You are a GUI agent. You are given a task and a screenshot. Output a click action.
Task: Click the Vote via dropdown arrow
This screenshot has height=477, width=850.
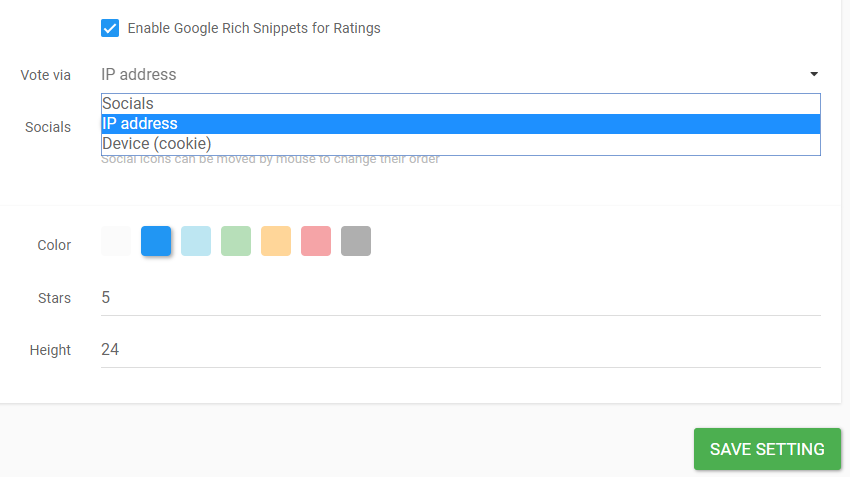click(814, 74)
